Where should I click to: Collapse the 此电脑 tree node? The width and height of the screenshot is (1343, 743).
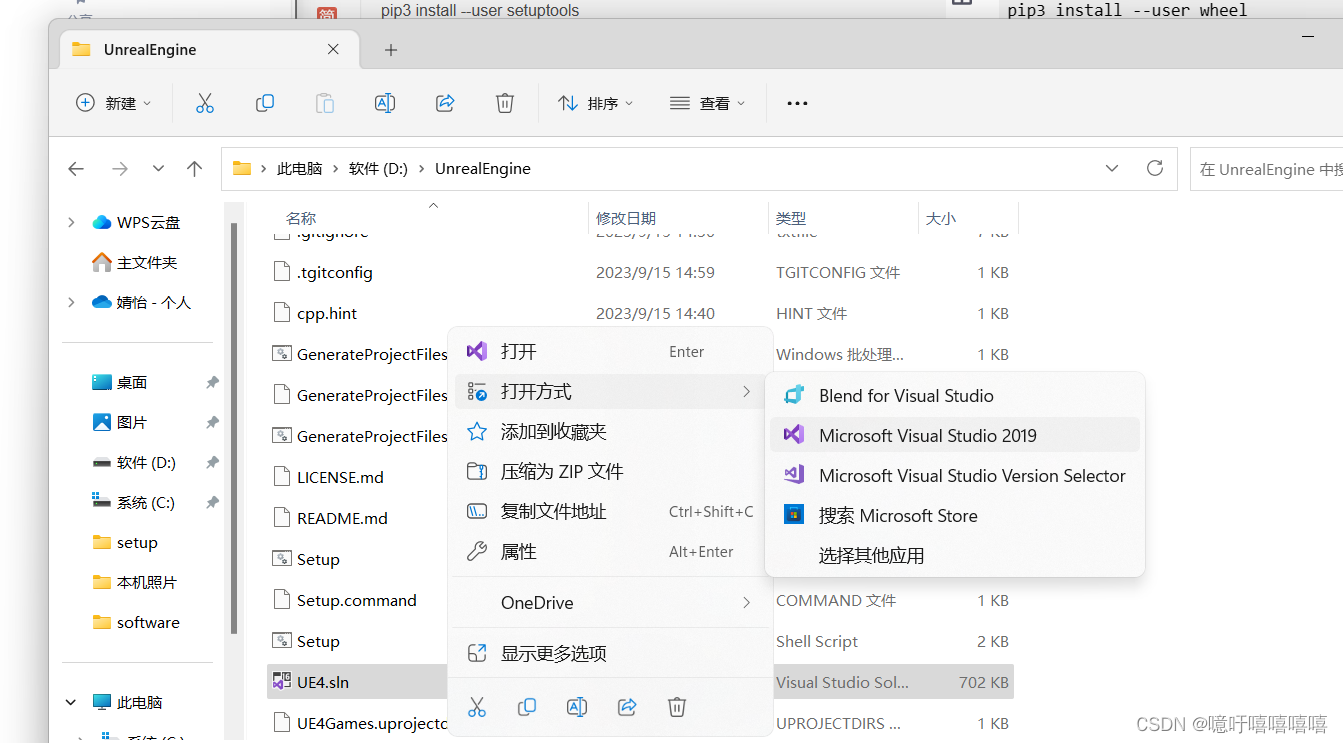point(71,702)
